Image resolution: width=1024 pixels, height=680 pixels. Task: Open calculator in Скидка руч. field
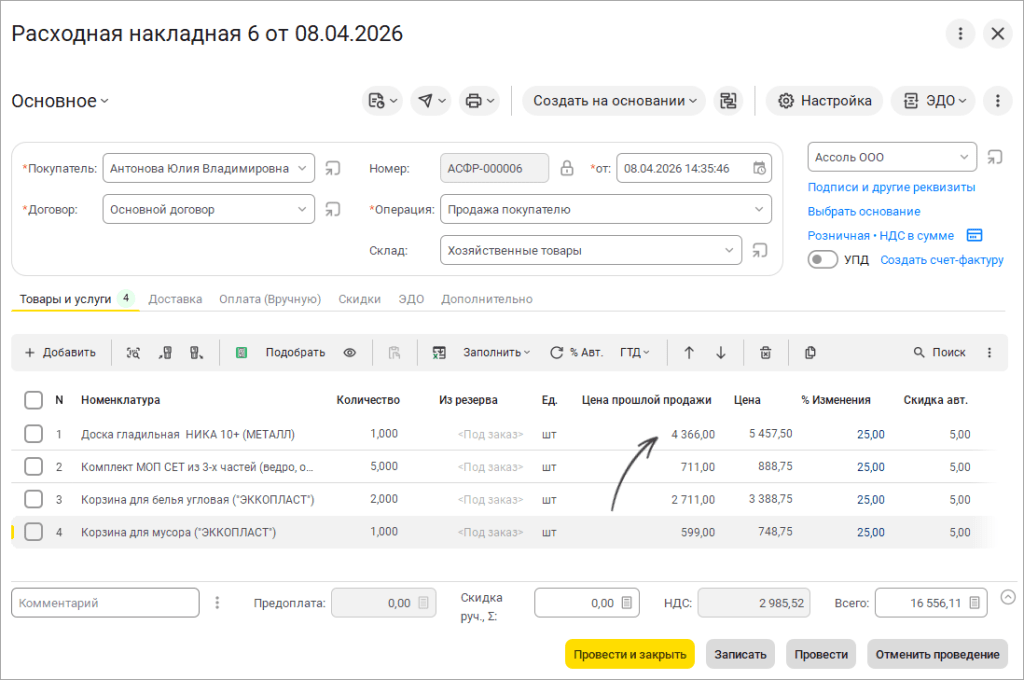tap(627, 602)
